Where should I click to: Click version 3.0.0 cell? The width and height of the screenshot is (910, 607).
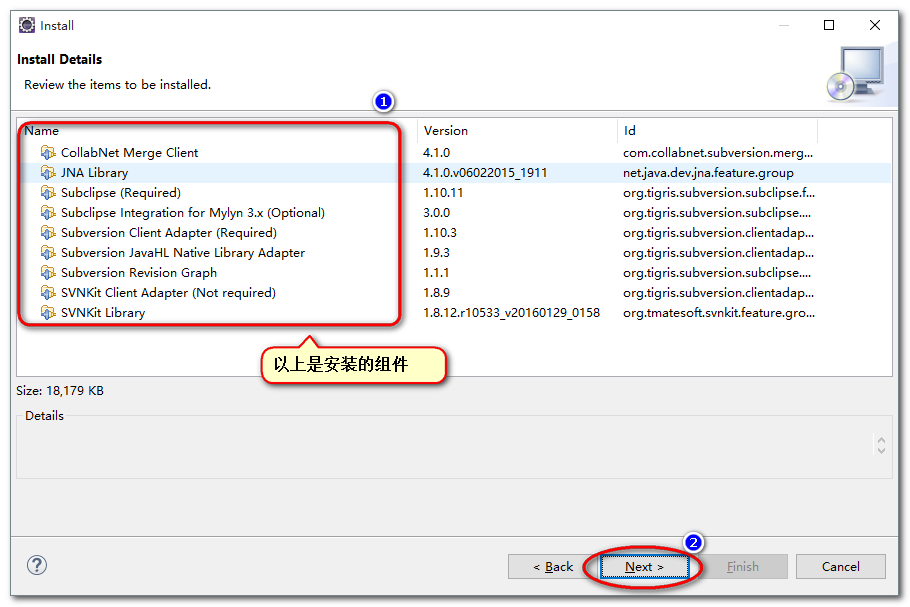click(x=436, y=213)
